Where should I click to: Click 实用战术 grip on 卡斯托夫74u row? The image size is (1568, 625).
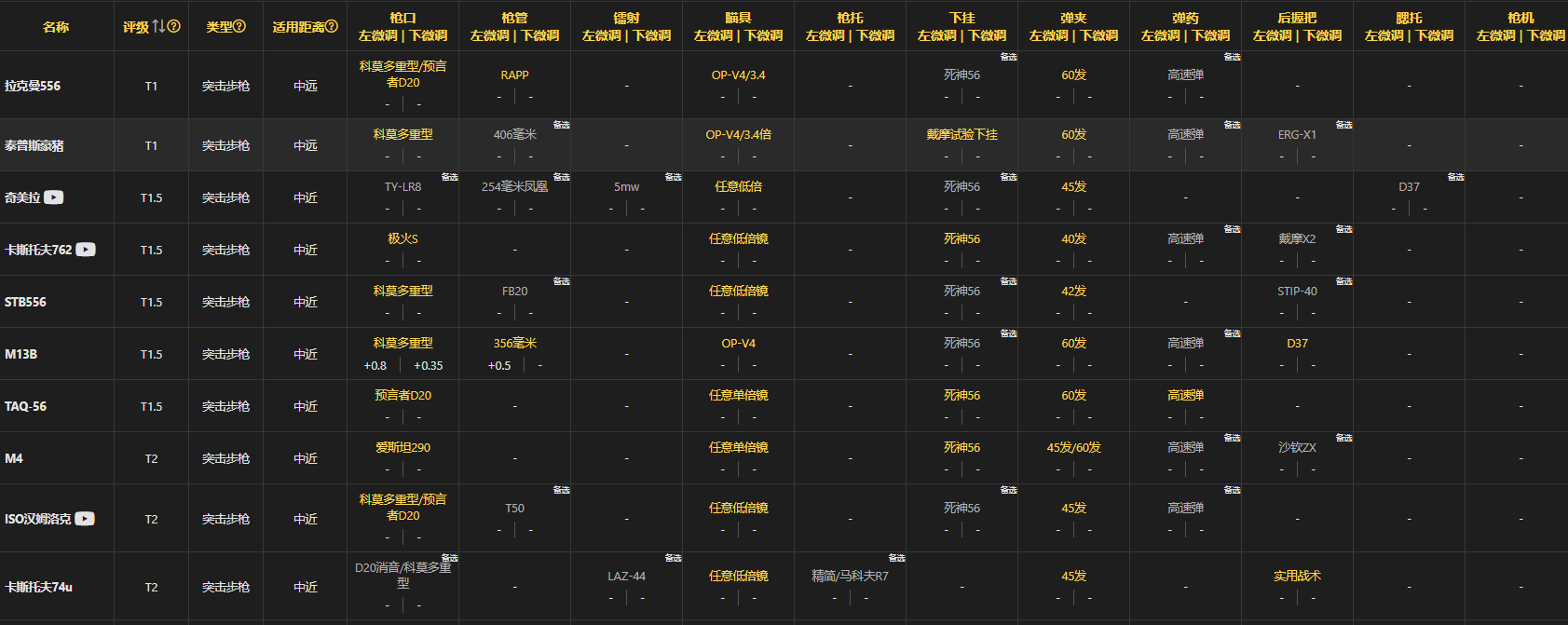coord(1297,576)
